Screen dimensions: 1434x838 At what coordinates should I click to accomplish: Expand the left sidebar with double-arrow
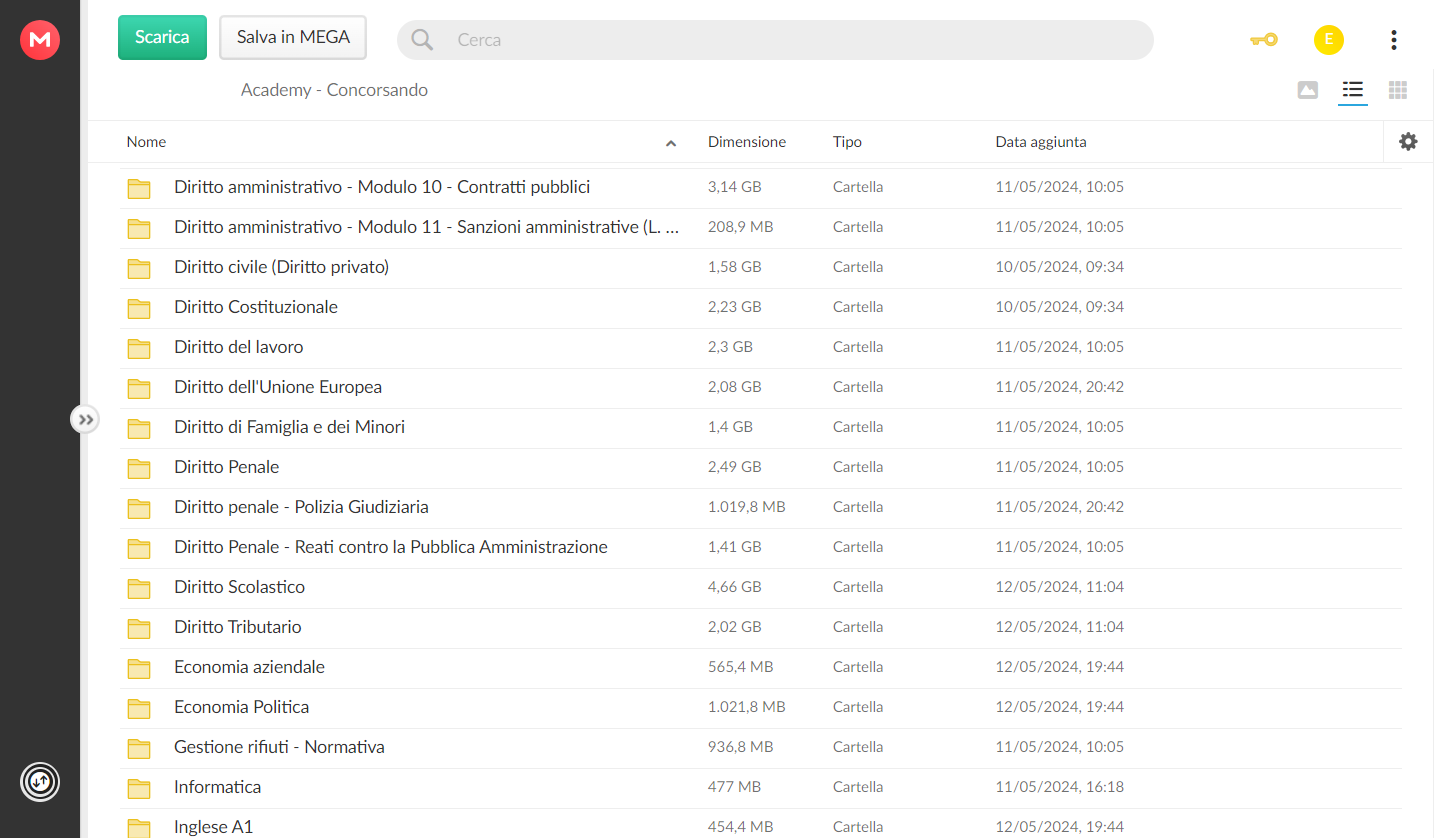pos(85,420)
